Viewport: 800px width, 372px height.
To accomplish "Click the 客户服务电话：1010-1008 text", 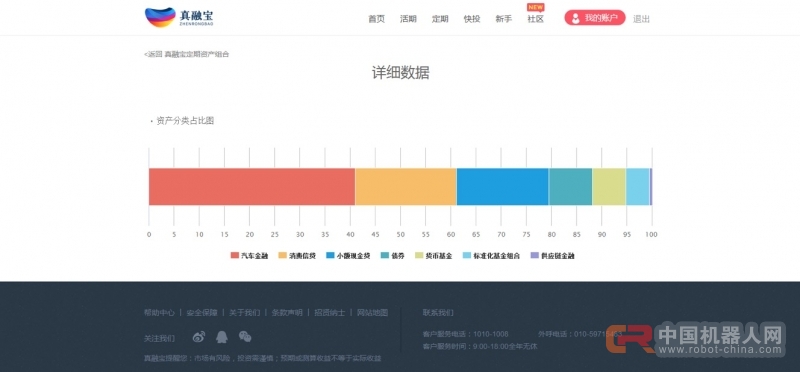I will [465, 334].
